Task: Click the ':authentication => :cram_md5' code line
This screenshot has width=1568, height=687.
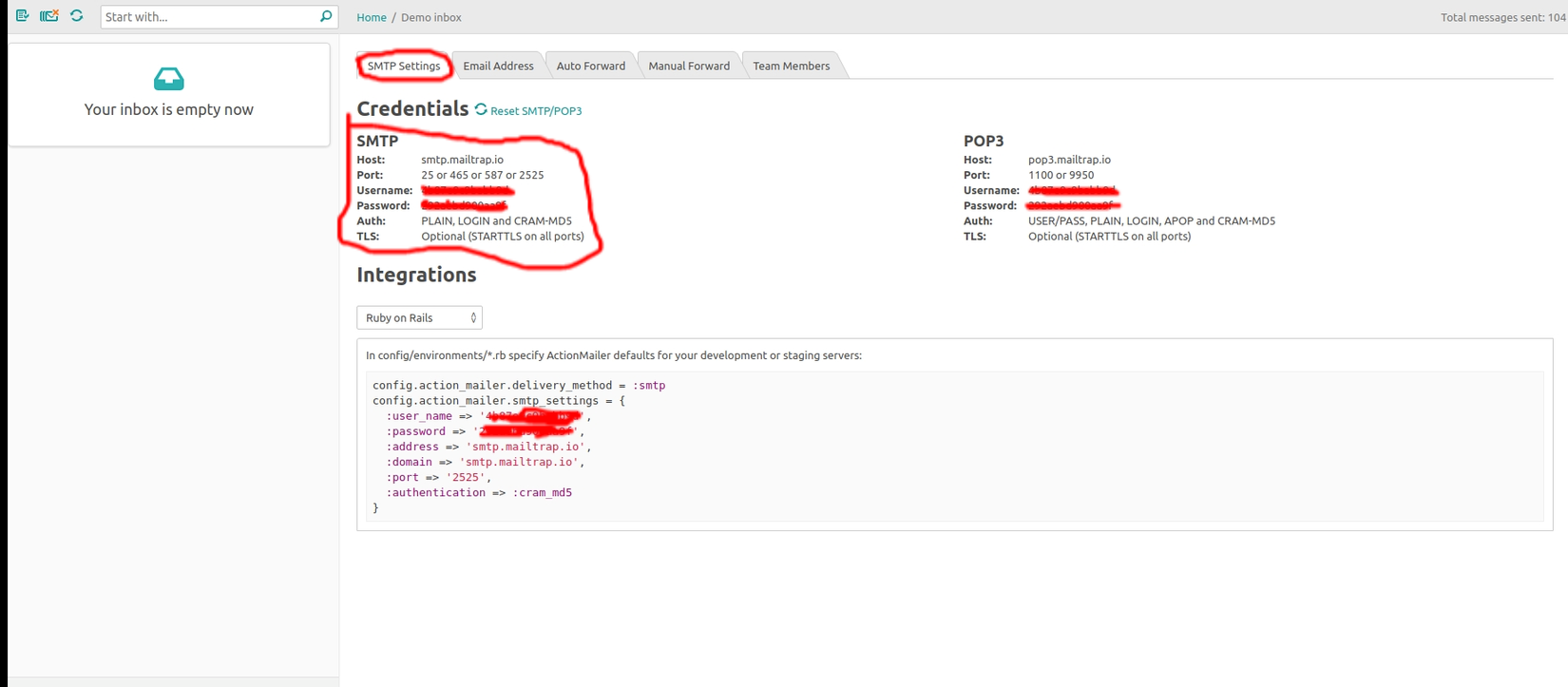Action: (479, 492)
